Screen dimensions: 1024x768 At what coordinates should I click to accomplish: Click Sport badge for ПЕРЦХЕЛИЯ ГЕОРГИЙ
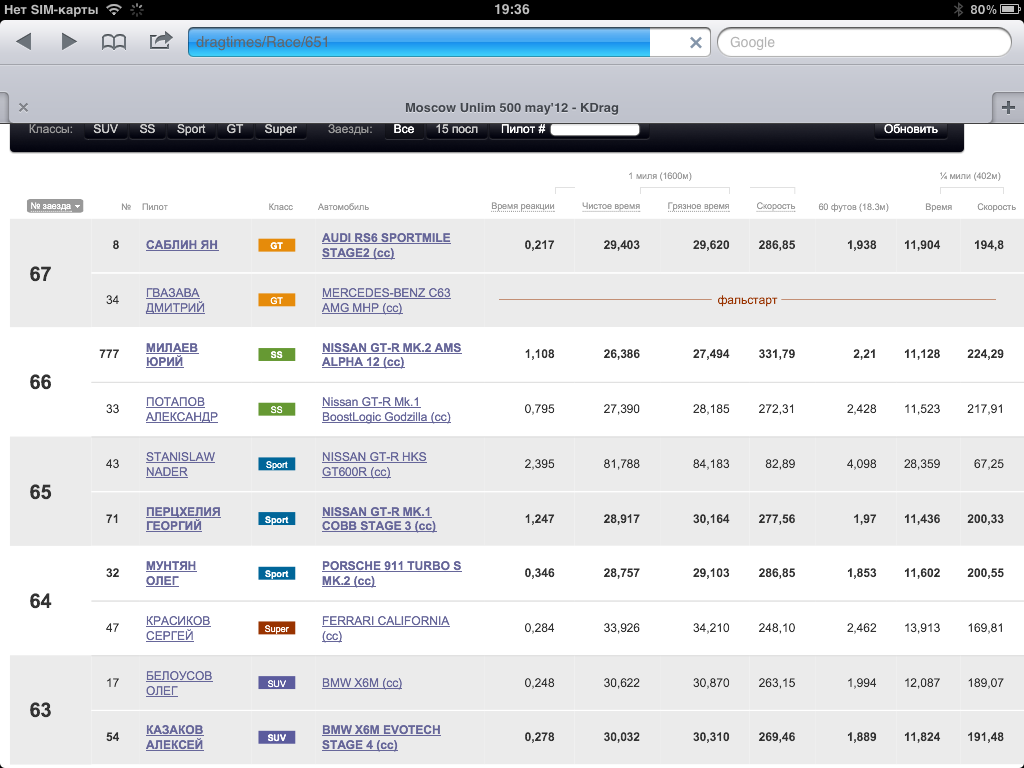277,519
